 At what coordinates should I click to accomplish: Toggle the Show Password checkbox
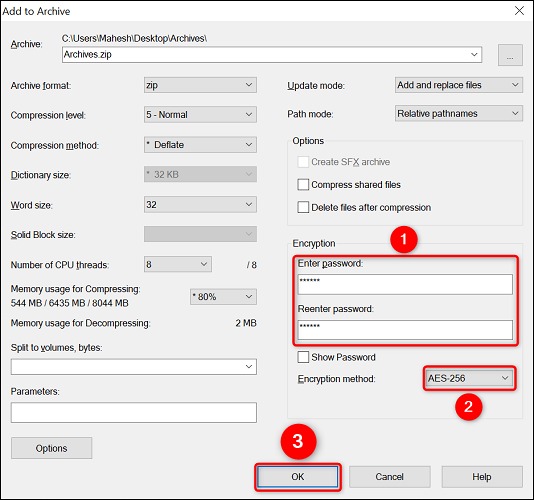[303, 357]
